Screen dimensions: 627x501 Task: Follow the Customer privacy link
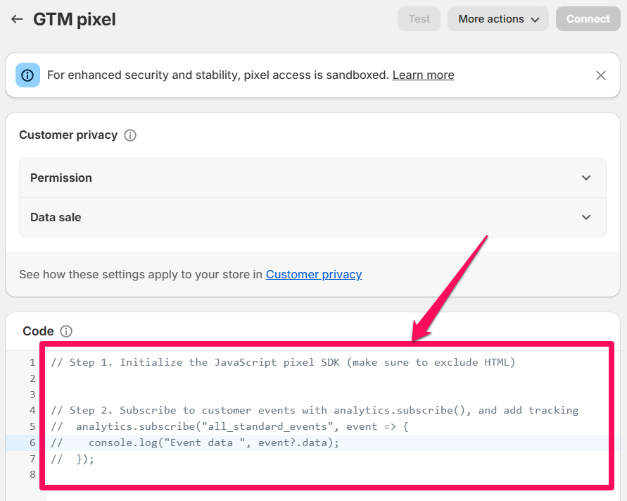(x=314, y=274)
